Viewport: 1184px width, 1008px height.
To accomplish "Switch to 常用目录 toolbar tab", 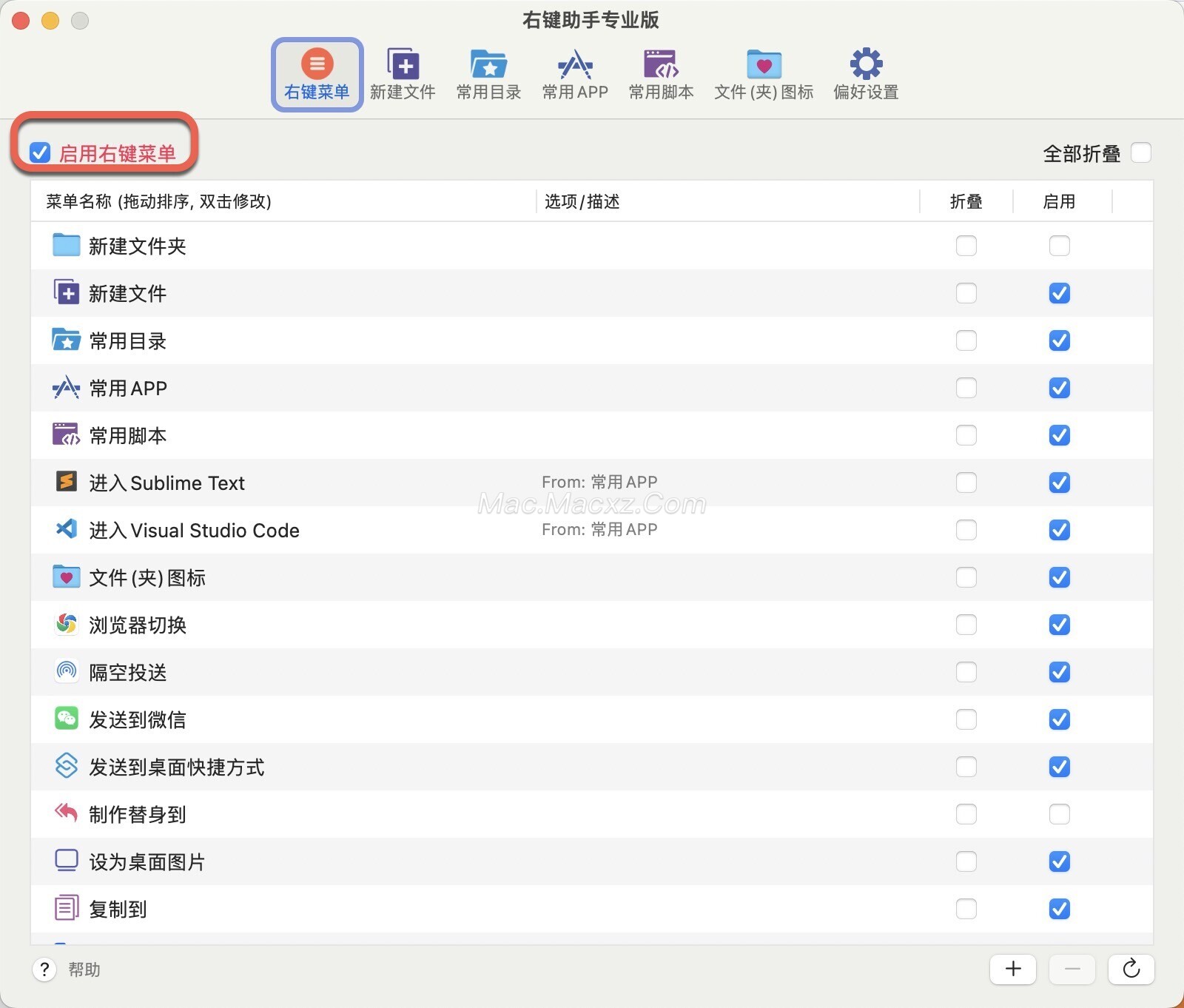I will click(x=488, y=74).
